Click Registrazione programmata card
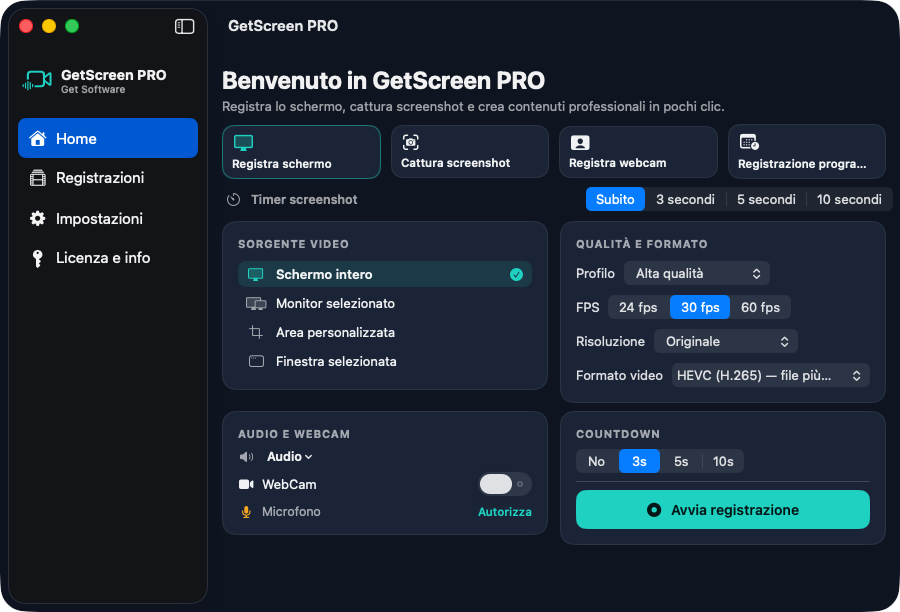Viewport: 900px width, 612px height. point(807,152)
